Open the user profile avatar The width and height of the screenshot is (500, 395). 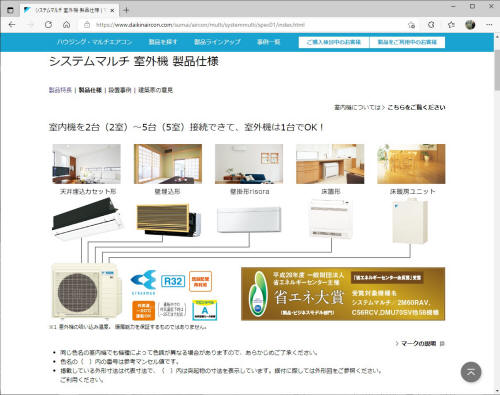(x=470, y=25)
